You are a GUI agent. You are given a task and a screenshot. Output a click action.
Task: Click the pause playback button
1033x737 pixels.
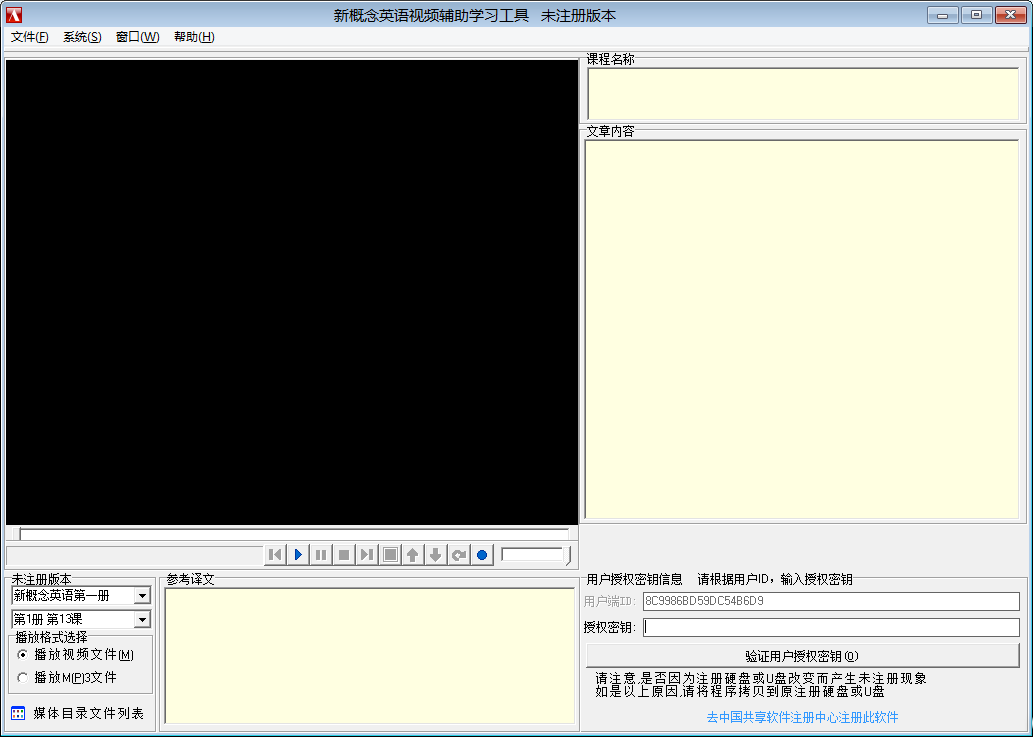coord(321,555)
